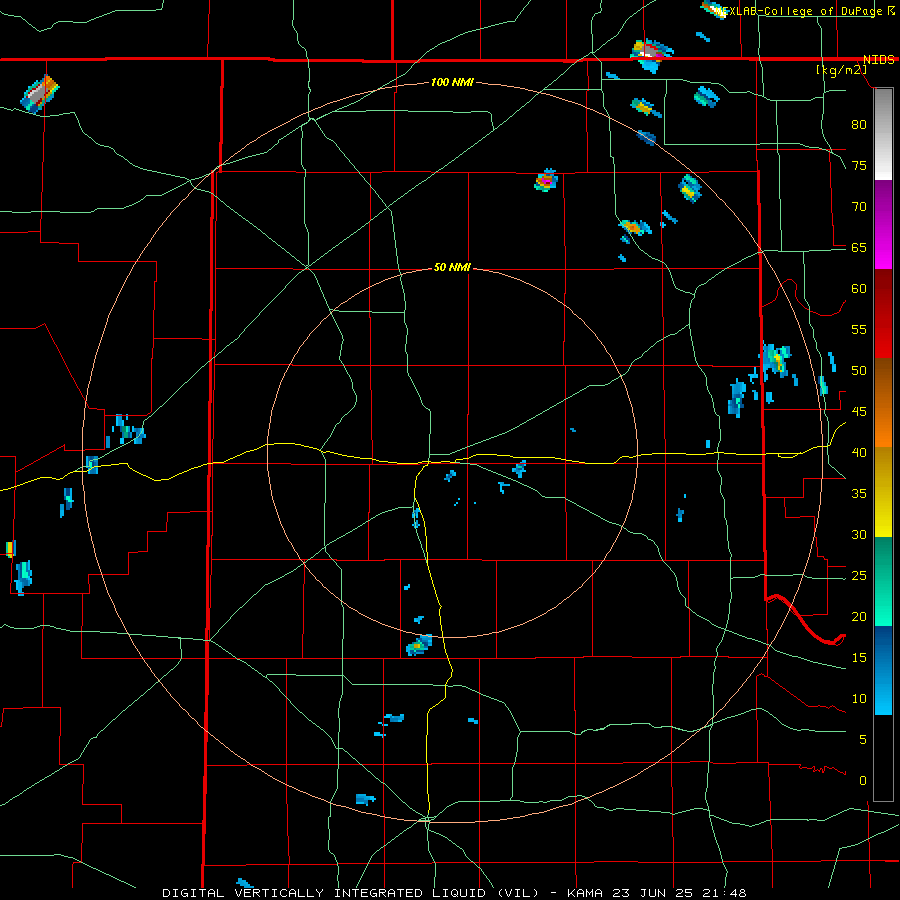
Task: Click the dark red band of the color scale
Action: click(883, 313)
